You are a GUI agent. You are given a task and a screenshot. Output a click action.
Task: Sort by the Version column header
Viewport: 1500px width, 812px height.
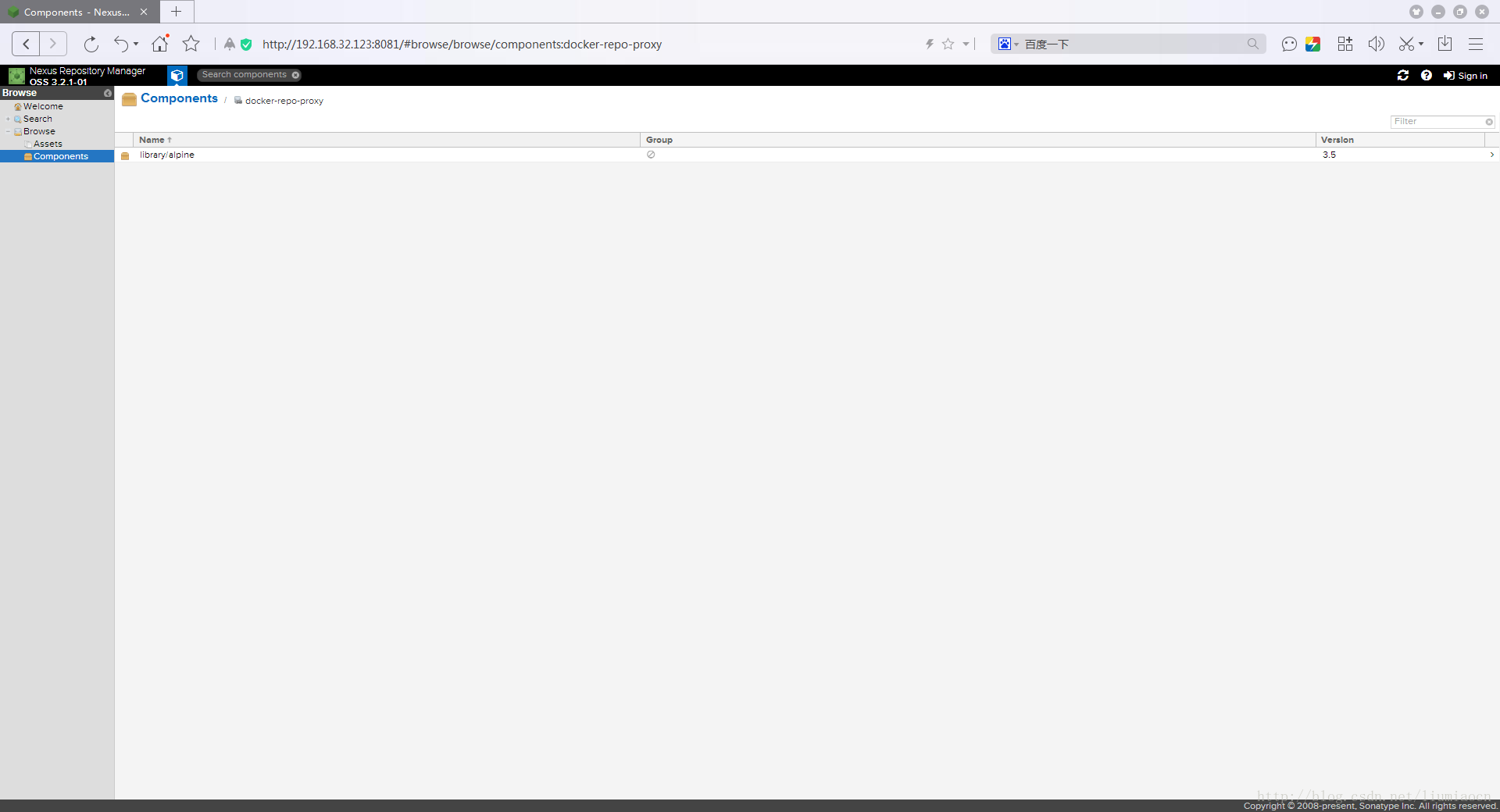[1400, 140]
